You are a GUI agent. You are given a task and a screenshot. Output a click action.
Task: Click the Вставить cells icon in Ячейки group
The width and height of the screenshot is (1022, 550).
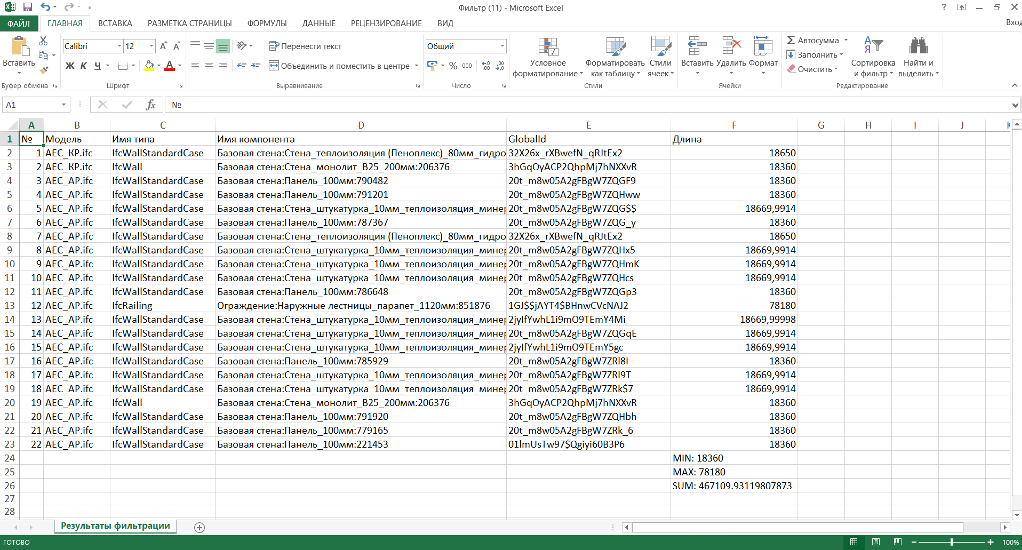[697, 46]
